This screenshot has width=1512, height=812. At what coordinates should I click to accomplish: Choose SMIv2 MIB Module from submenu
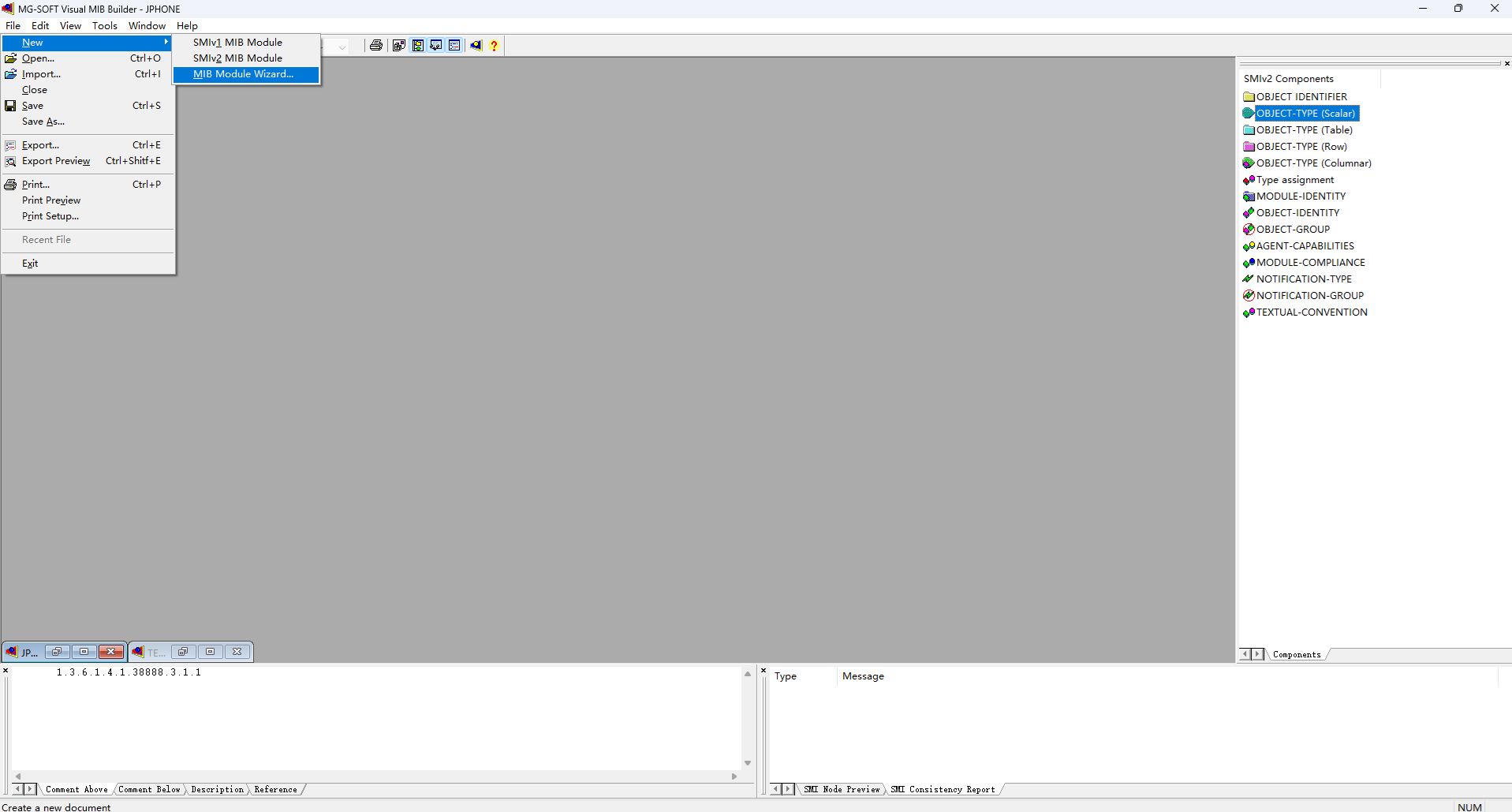tap(246, 58)
